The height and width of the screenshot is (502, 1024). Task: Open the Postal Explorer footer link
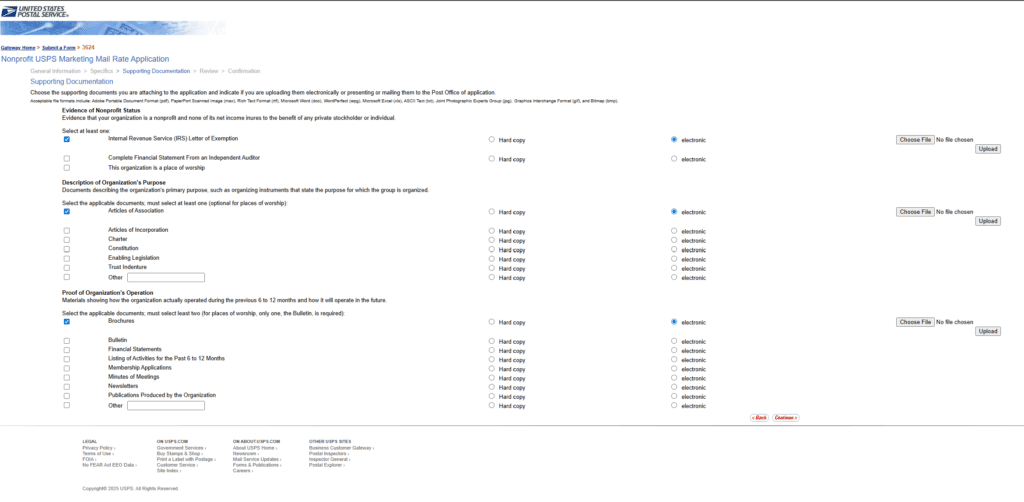[327, 465]
